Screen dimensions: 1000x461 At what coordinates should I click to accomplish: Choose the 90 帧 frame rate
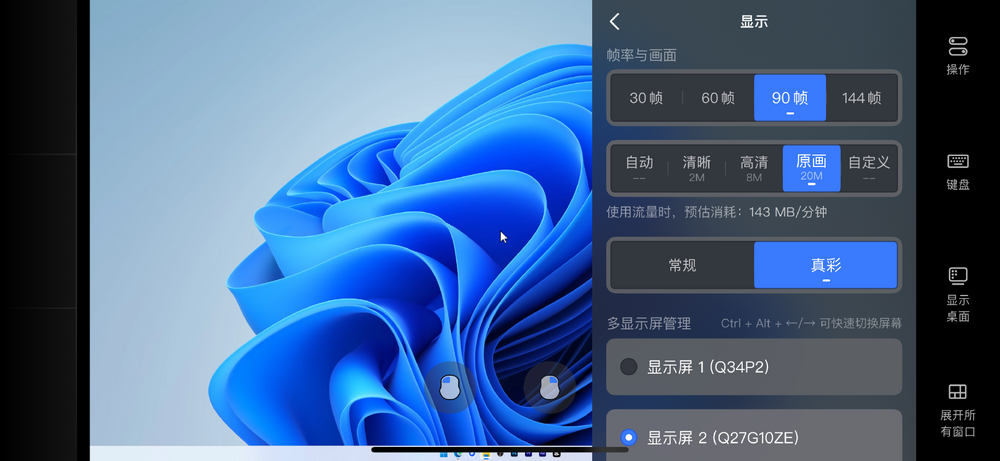(789, 98)
